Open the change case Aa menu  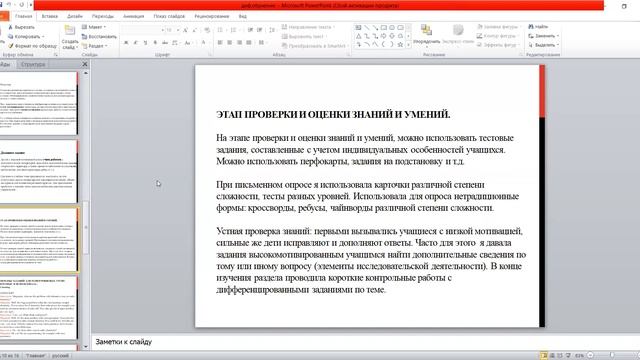188,42
